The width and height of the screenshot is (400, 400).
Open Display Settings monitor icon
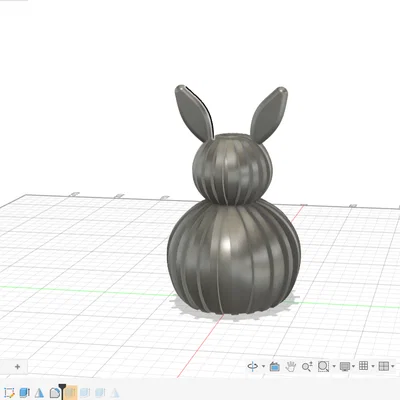345,367
